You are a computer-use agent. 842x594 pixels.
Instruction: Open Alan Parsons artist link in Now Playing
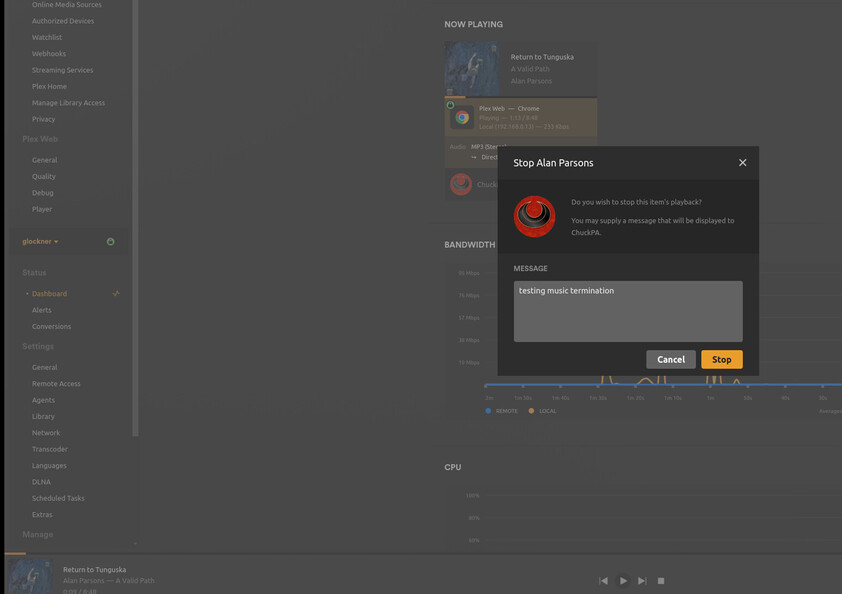pyautogui.click(x=531, y=81)
